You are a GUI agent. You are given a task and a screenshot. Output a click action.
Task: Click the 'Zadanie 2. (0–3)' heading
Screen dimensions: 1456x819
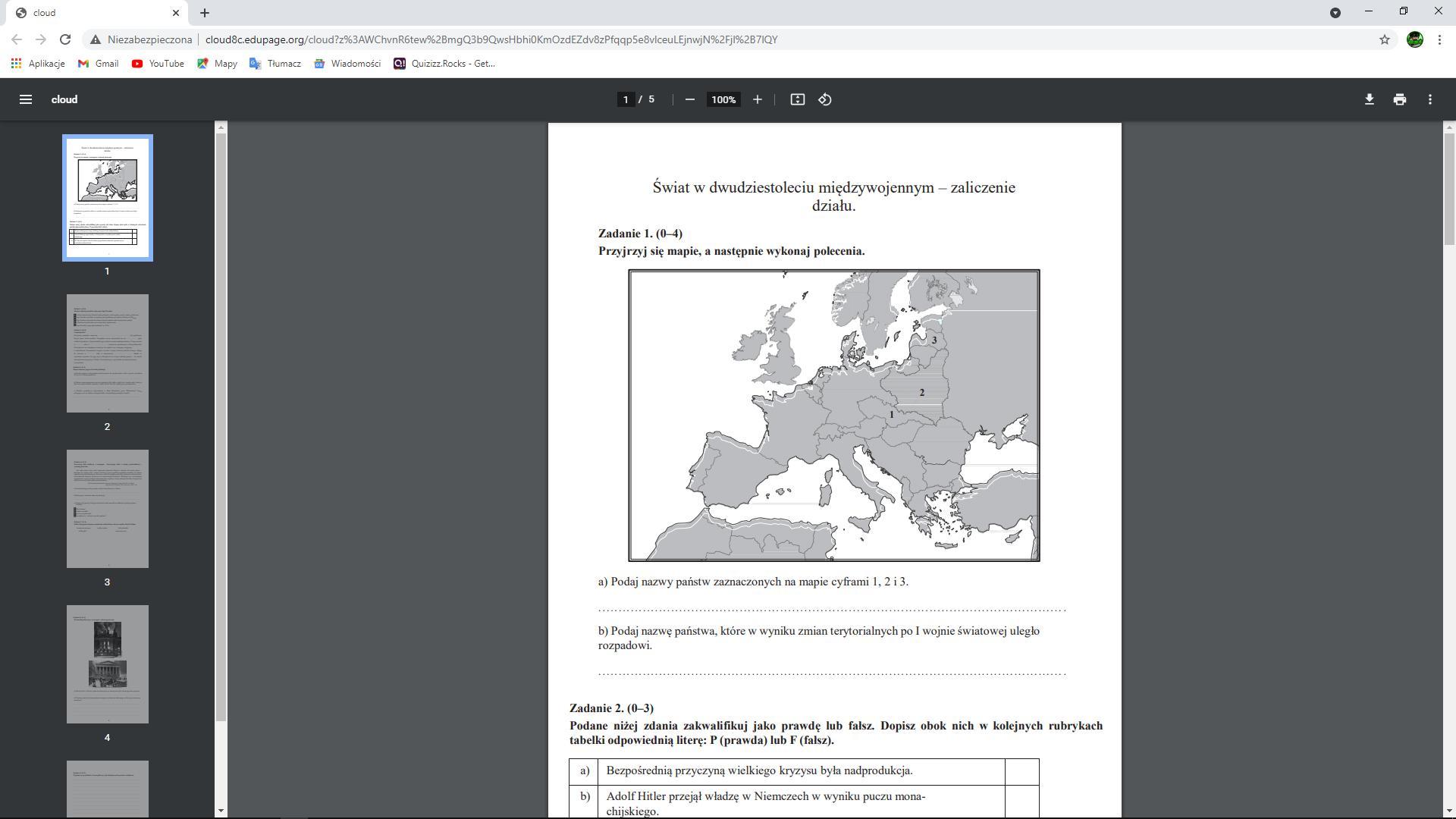(x=611, y=708)
